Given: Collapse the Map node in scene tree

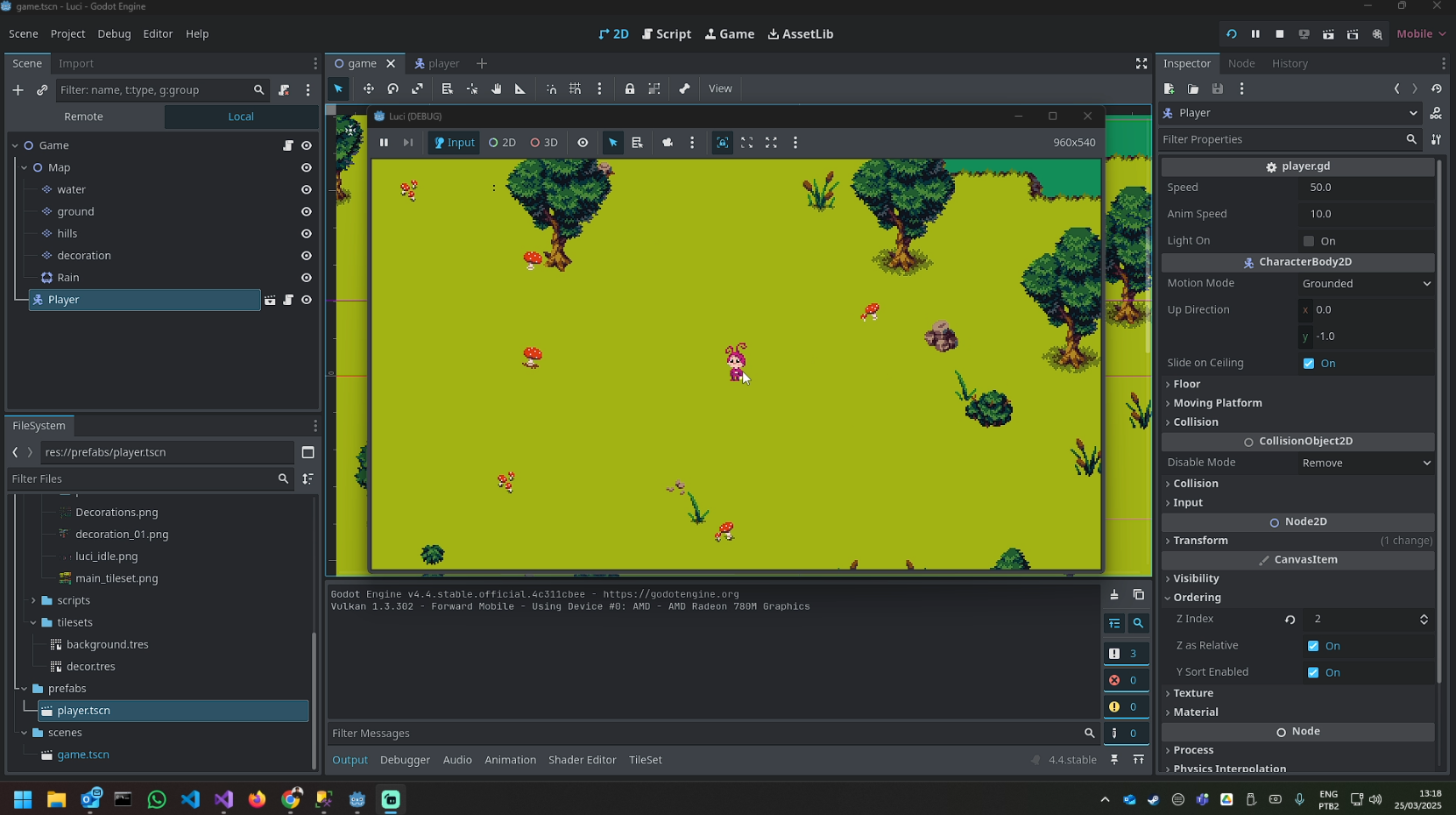Looking at the screenshot, I should [x=24, y=167].
